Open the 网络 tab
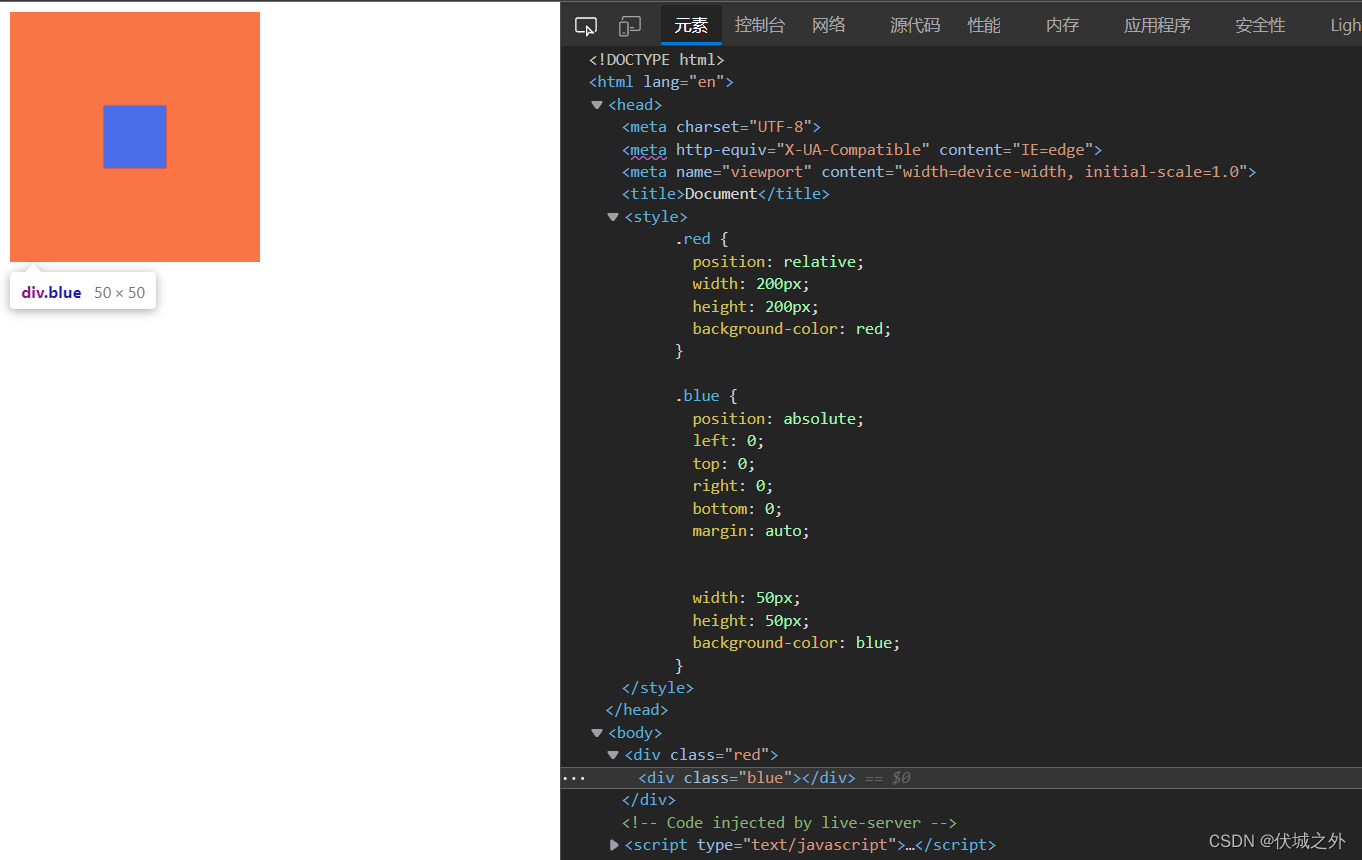The height and width of the screenshot is (860, 1362). 829,25
